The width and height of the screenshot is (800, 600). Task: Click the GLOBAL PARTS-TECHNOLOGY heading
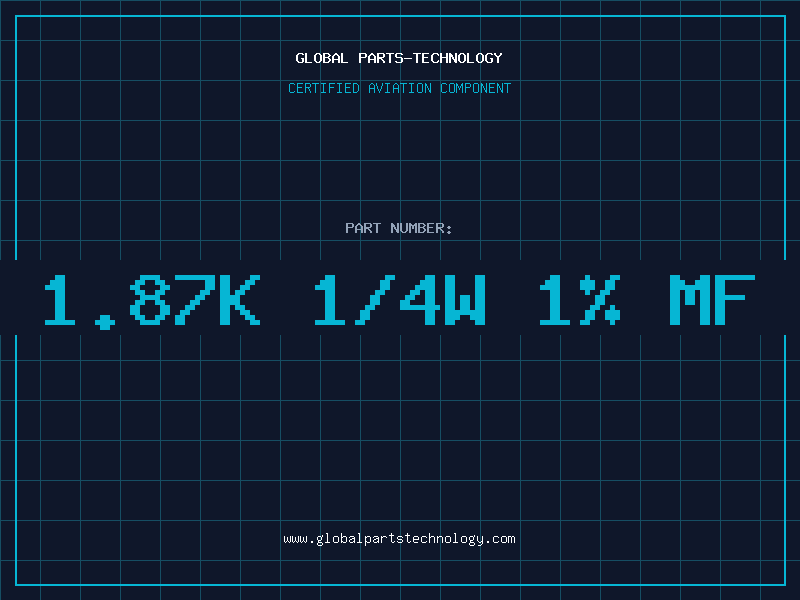pos(399,58)
